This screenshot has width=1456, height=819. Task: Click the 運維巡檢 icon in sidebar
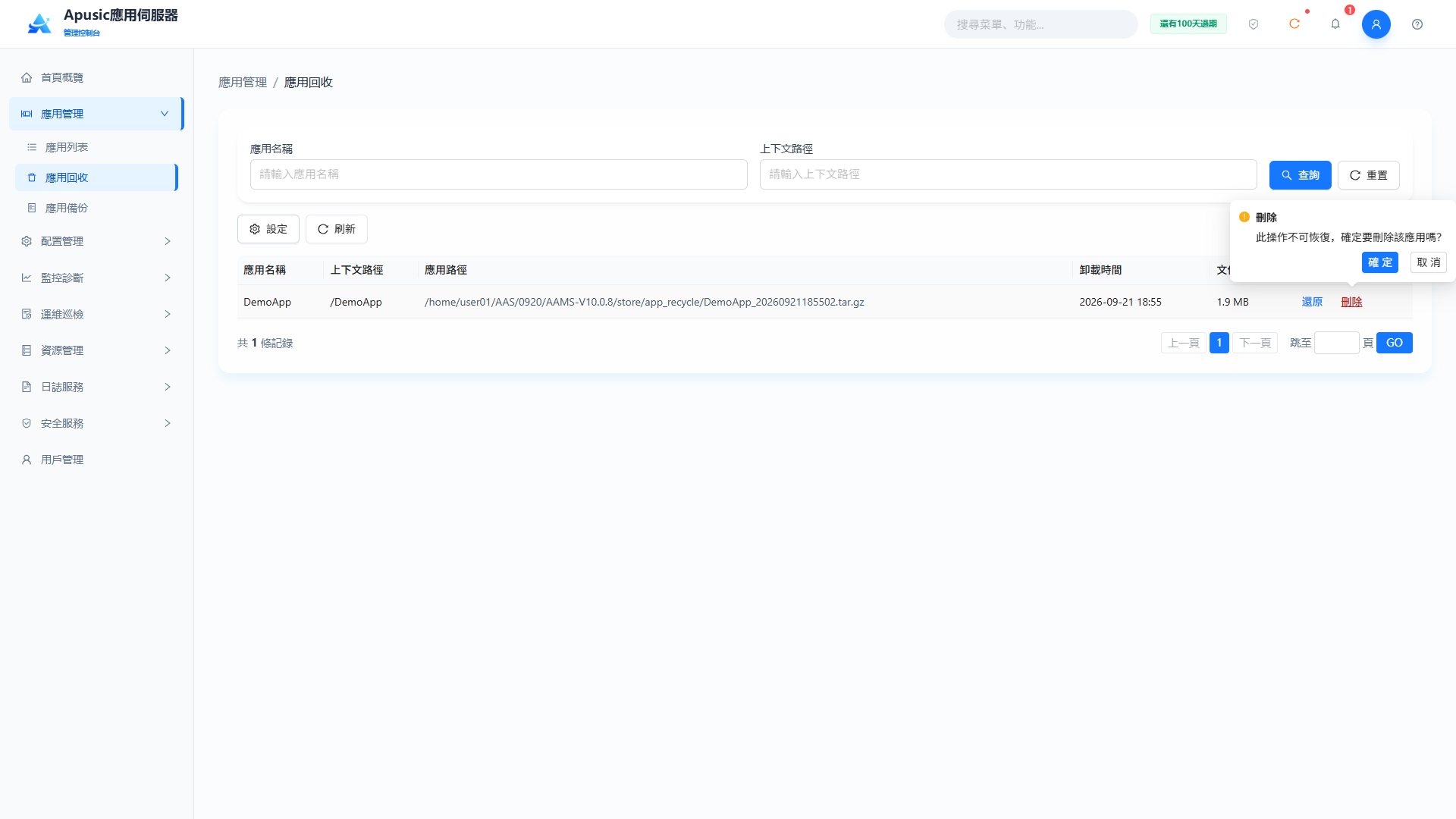click(27, 314)
